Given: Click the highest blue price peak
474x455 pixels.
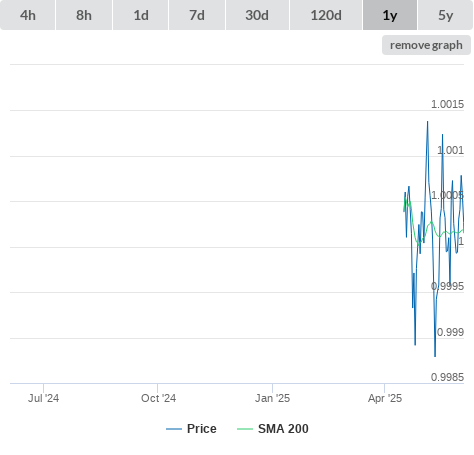Looking at the screenshot, I should [x=428, y=122].
